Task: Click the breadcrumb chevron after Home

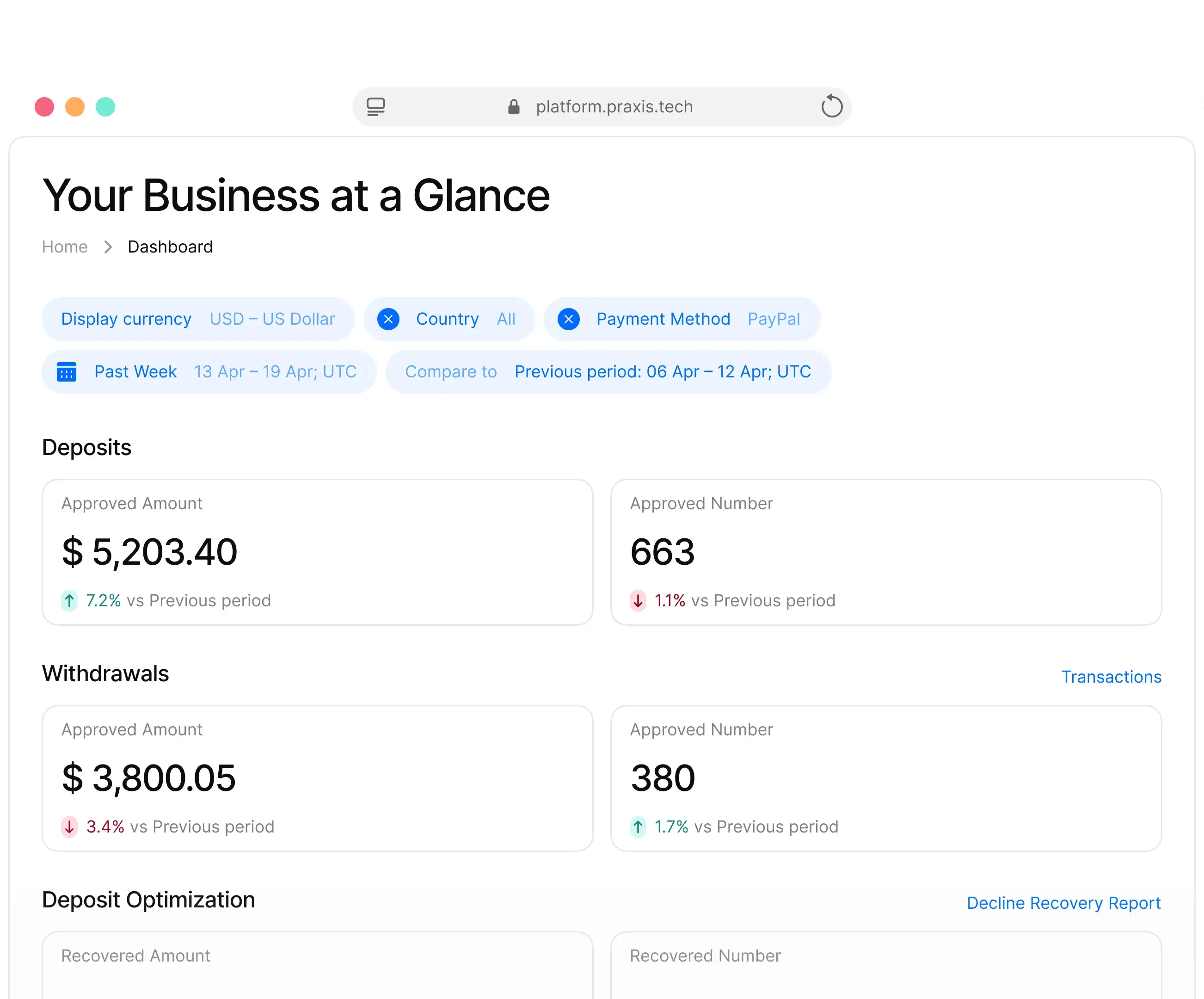Action: pos(108,247)
